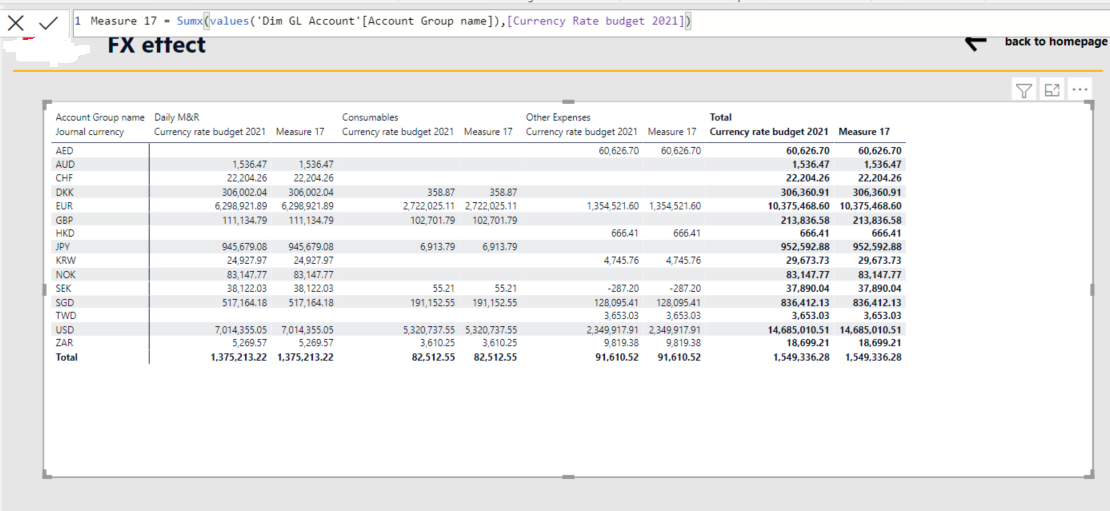1110x511 pixels.
Task: Click the 'Other Expenses' column group header
Action: 558,117
